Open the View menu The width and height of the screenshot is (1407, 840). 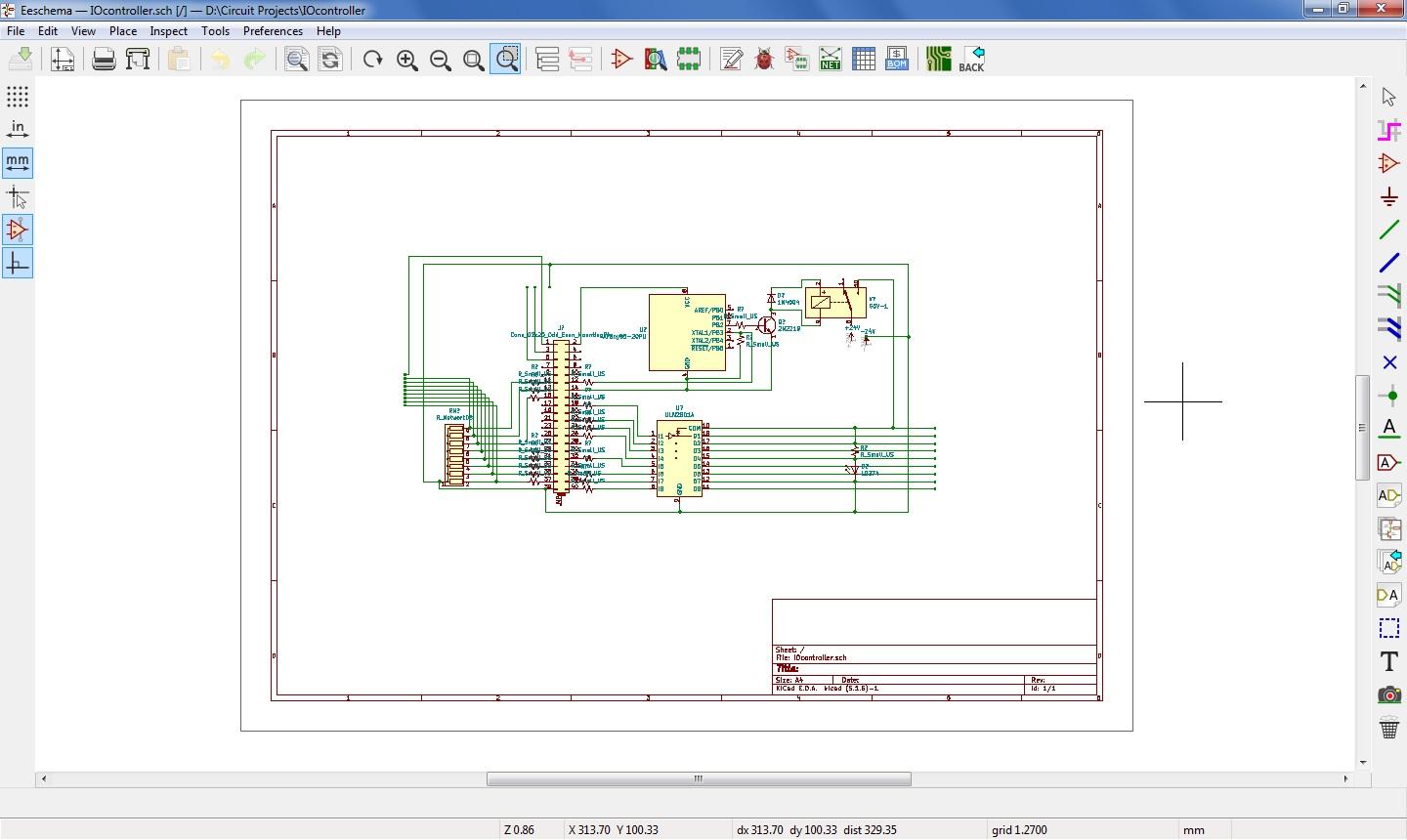[x=83, y=30]
